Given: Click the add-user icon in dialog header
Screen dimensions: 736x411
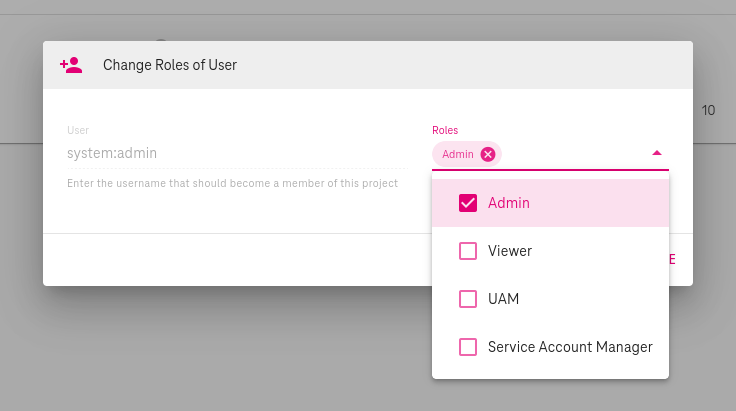Looking at the screenshot, I should click(x=70, y=65).
